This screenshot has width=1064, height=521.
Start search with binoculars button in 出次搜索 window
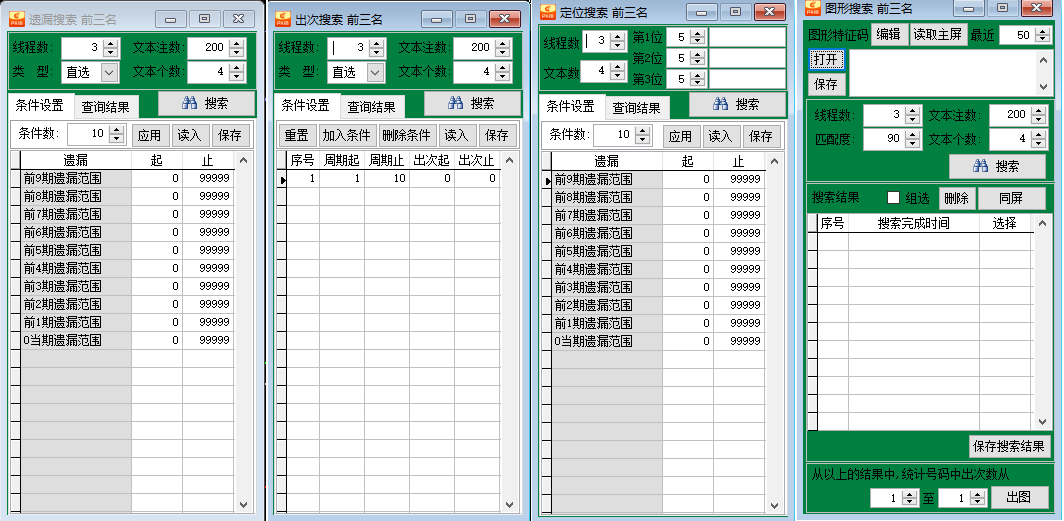[x=472, y=103]
